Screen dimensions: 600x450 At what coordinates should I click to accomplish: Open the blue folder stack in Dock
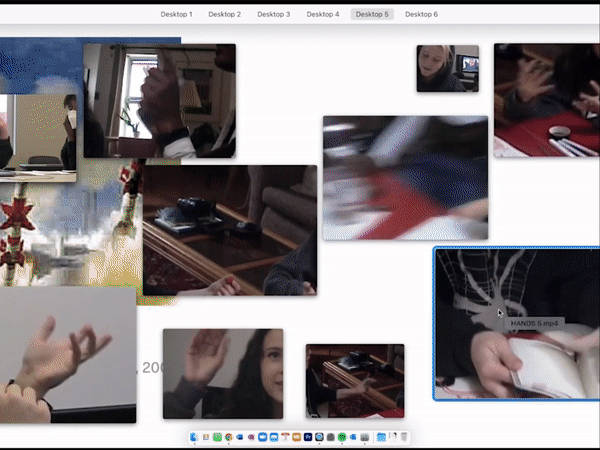point(381,438)
